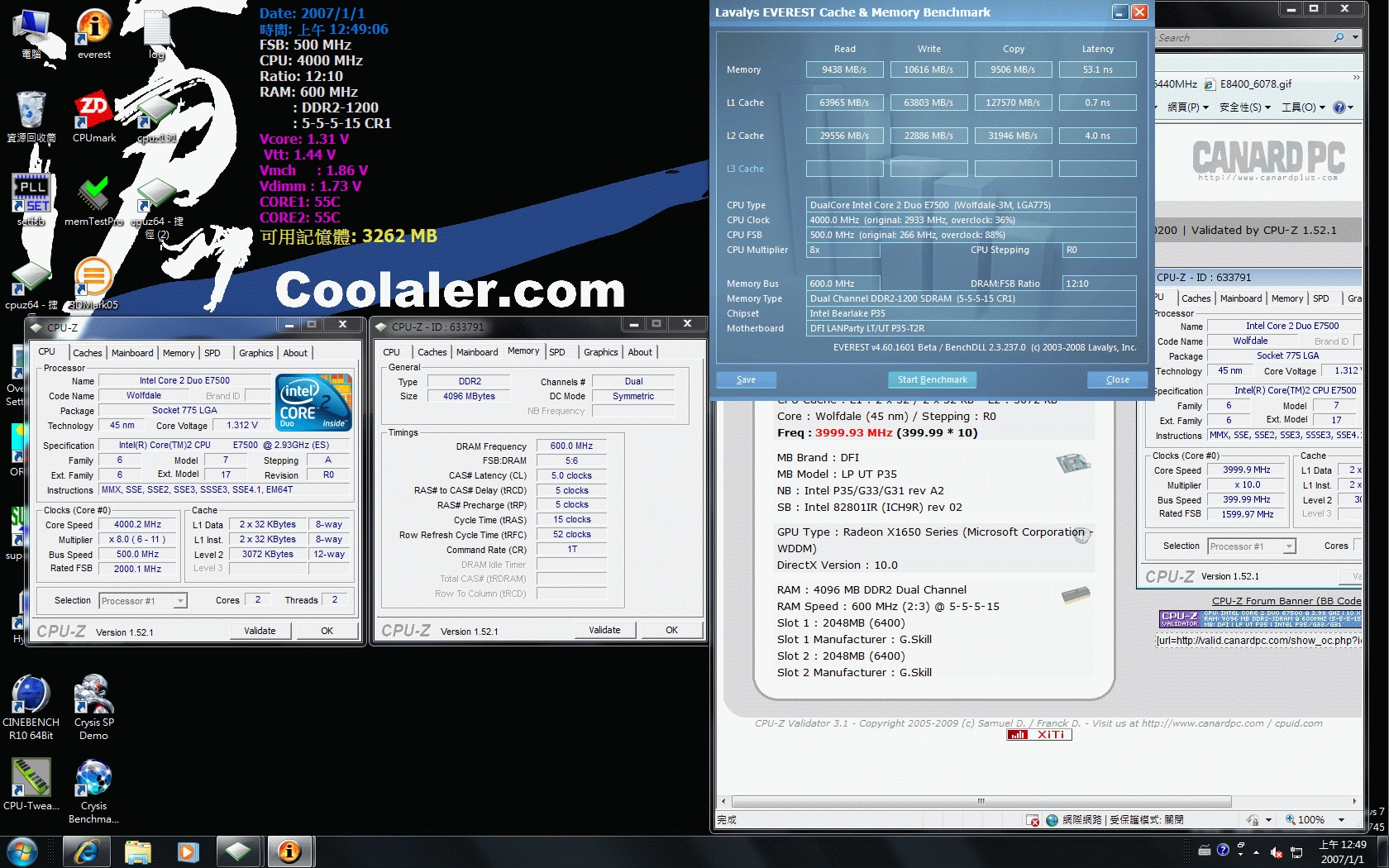Click Memory Latency value 53.1 ns
The width and height of the screenshot is (1389, 868).
(1097, 69)
